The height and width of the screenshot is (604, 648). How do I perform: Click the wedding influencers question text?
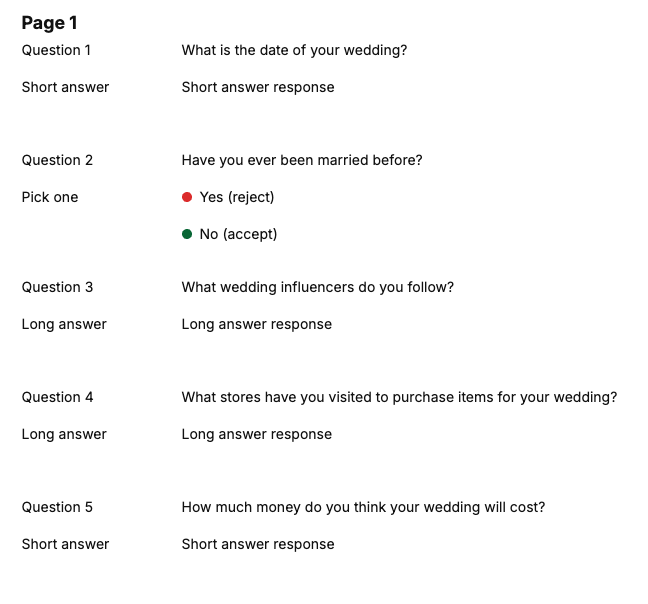(x=318, y=287)
